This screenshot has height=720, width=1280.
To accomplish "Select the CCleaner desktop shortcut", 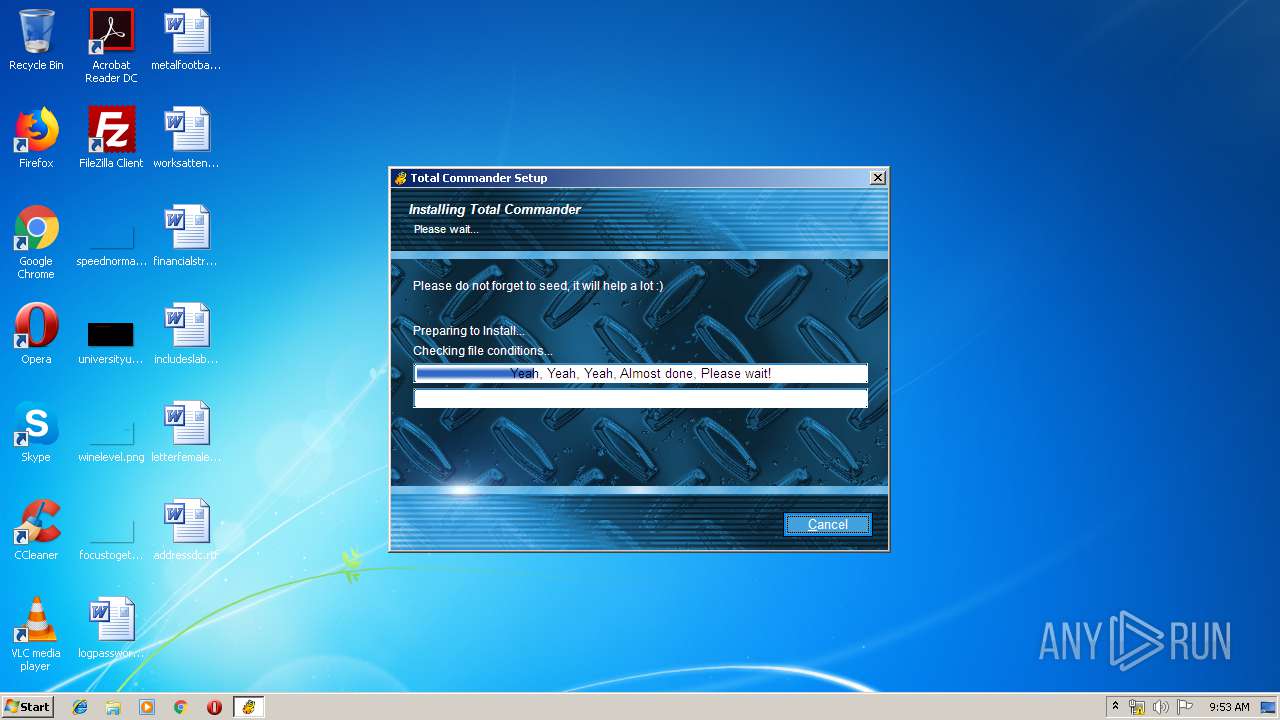I will point(36,531).
